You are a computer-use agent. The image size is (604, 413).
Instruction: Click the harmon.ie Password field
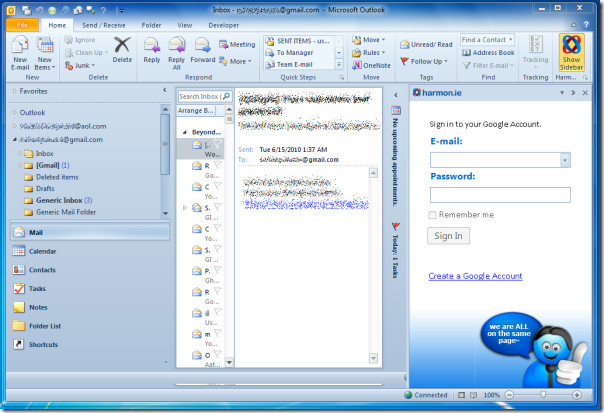click(500, 195)
